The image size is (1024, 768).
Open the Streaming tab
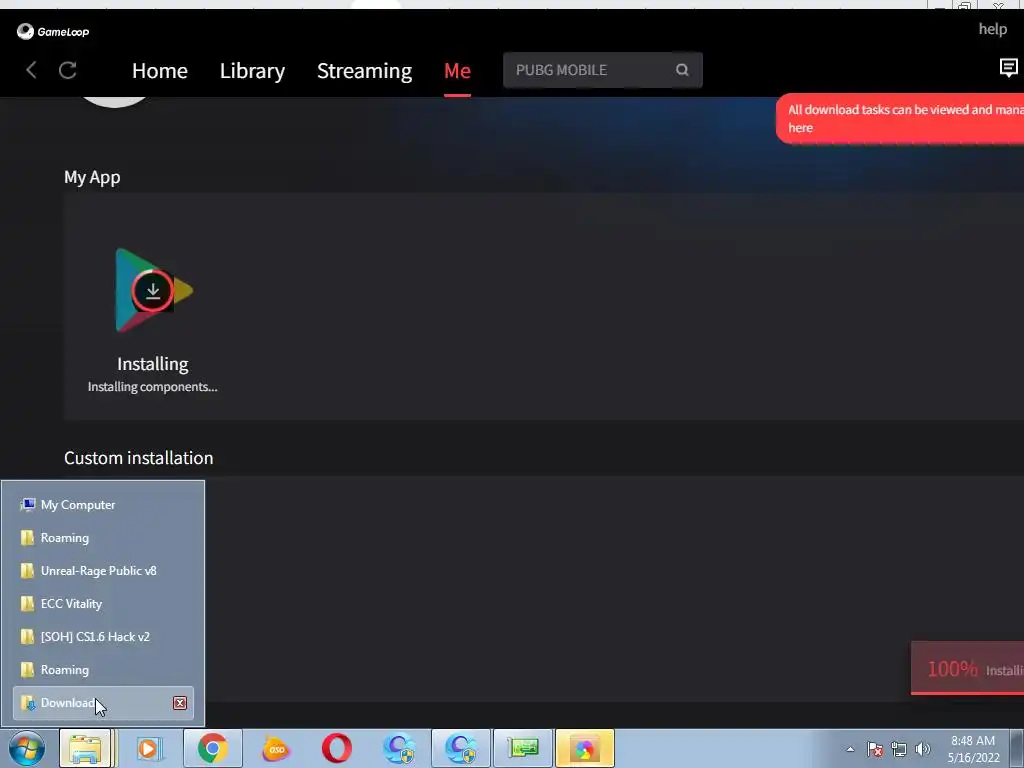click(x=364, y=71)
